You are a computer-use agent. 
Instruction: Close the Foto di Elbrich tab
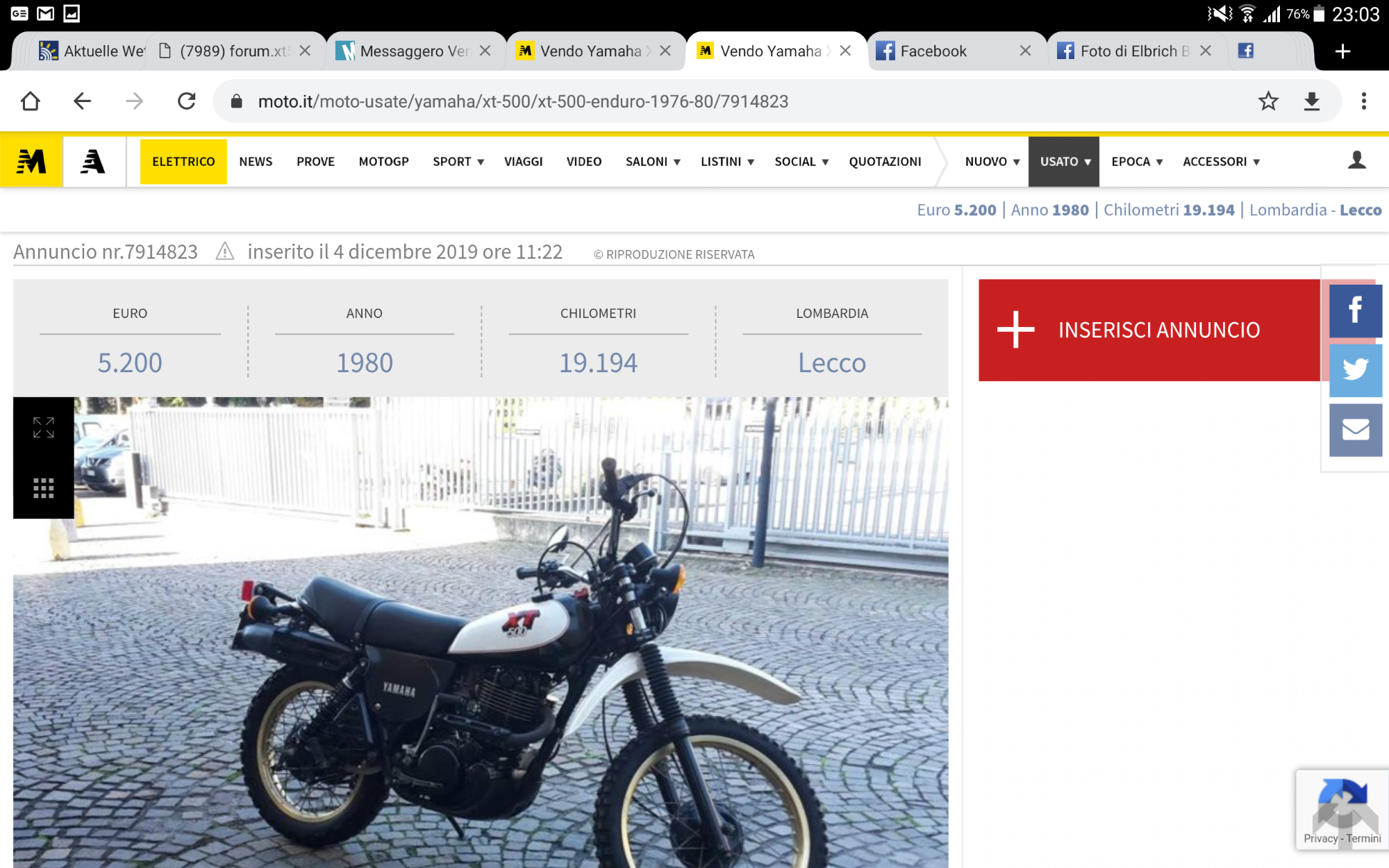[1206, 51]
